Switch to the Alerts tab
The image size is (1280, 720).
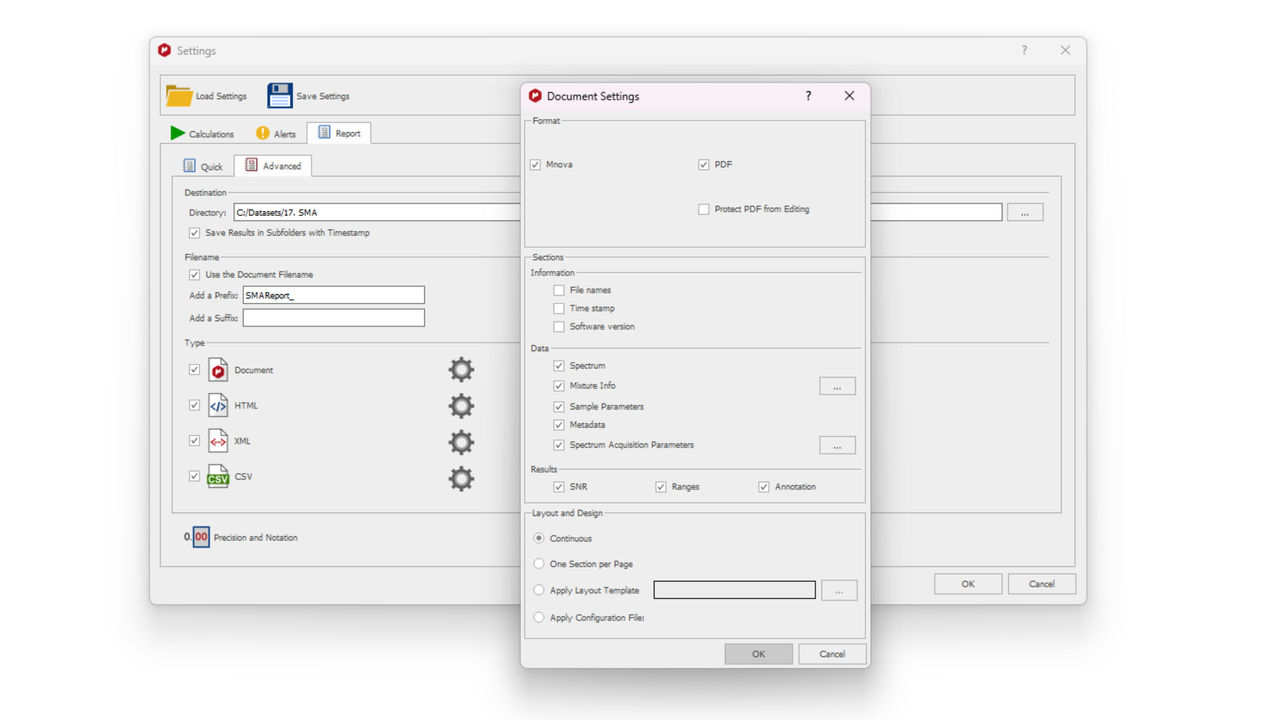276,133
